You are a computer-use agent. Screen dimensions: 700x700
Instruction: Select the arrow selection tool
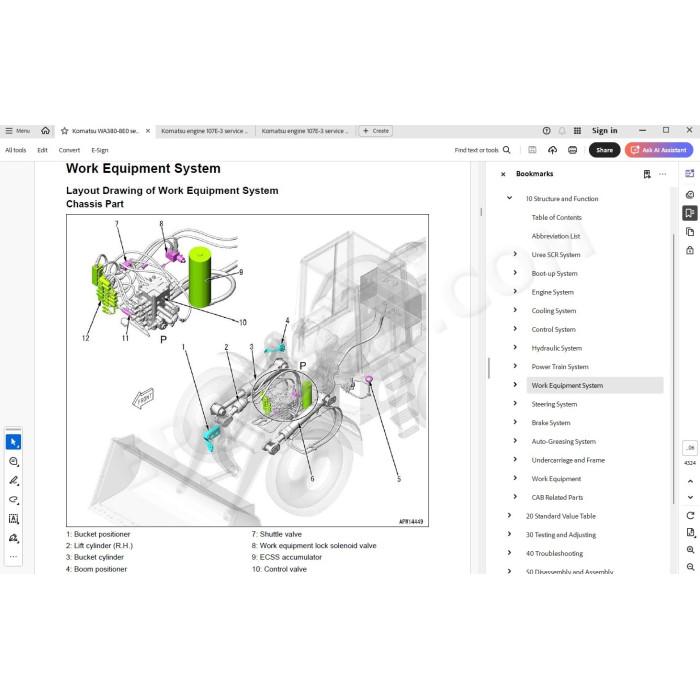tap(13, 442)
